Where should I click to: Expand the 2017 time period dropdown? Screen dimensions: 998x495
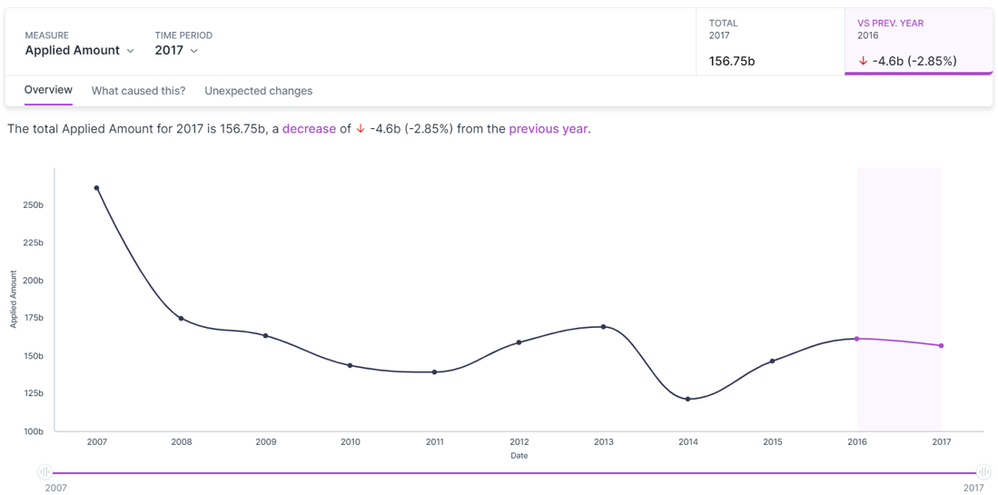pos(176,50)
